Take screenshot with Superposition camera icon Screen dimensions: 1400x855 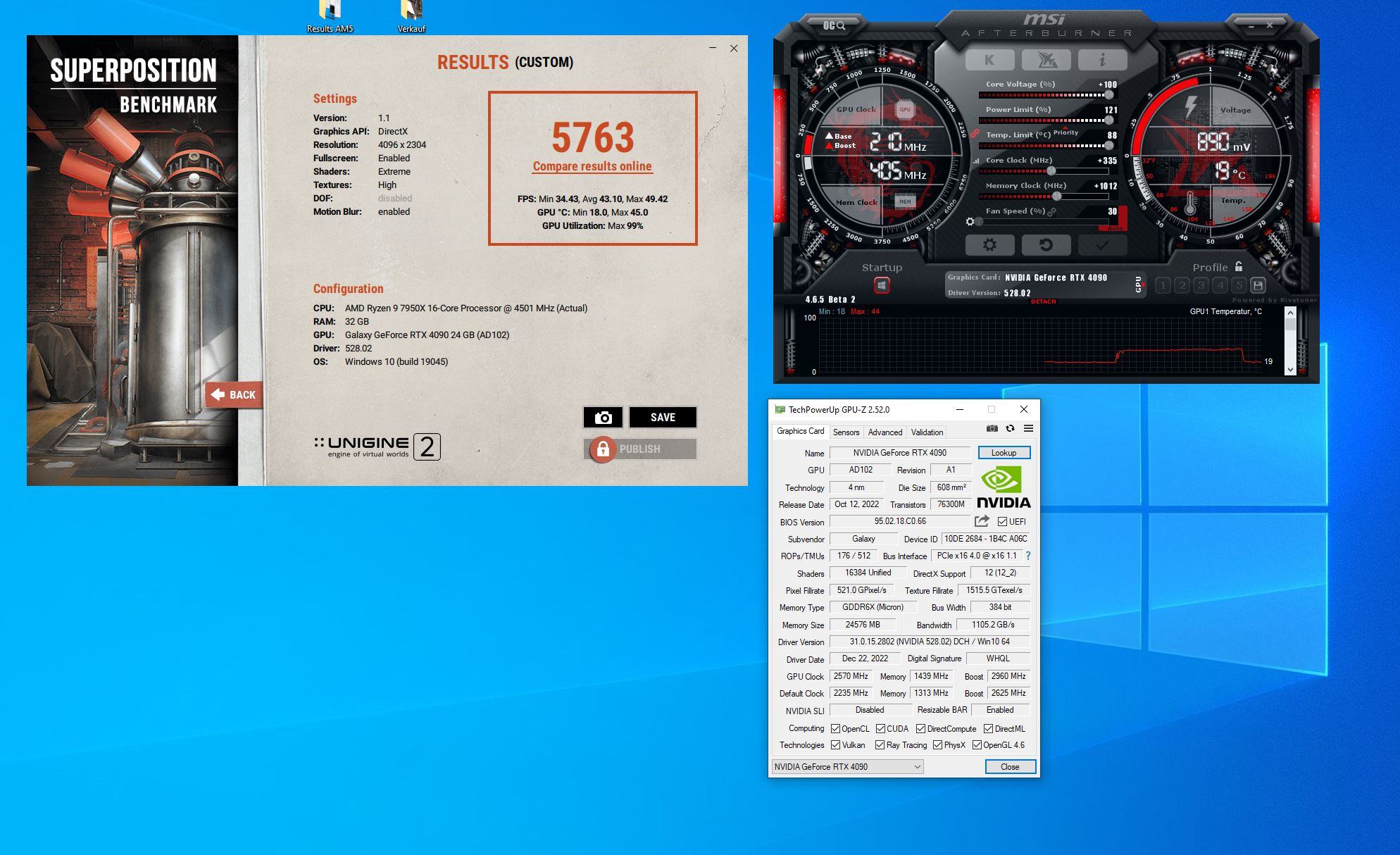tap(603, 418)
